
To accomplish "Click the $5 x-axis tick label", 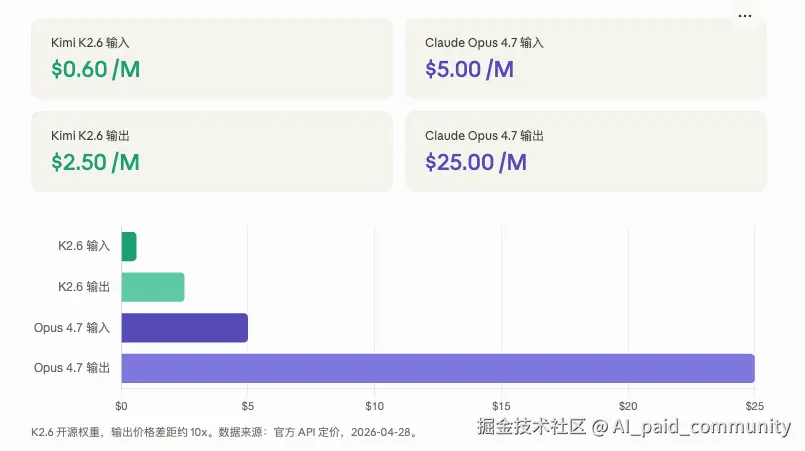I will coord(247,406).
